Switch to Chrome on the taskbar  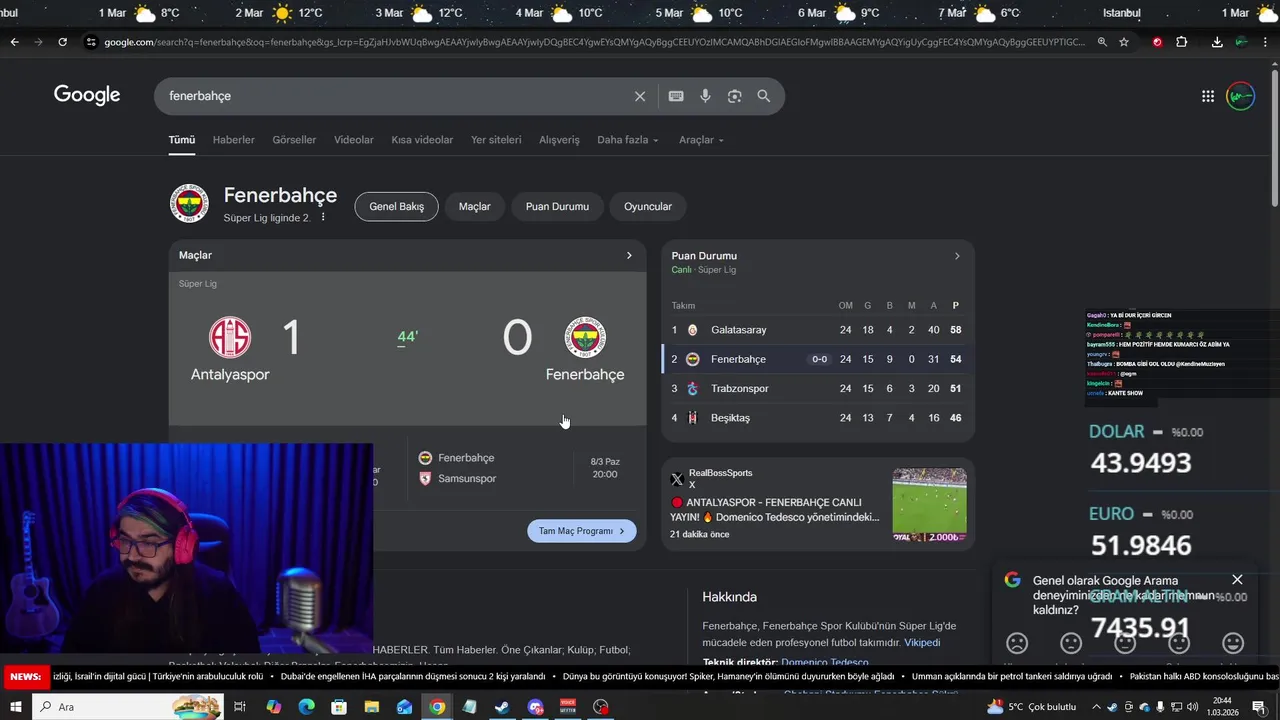point(437,707)
